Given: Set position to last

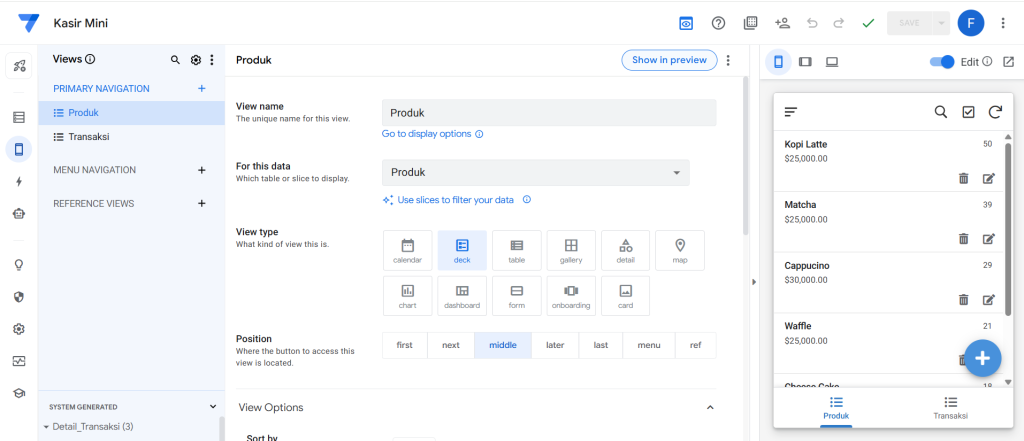Looking at the screenshot, I should pyautogui.click(x=601, y=345).
